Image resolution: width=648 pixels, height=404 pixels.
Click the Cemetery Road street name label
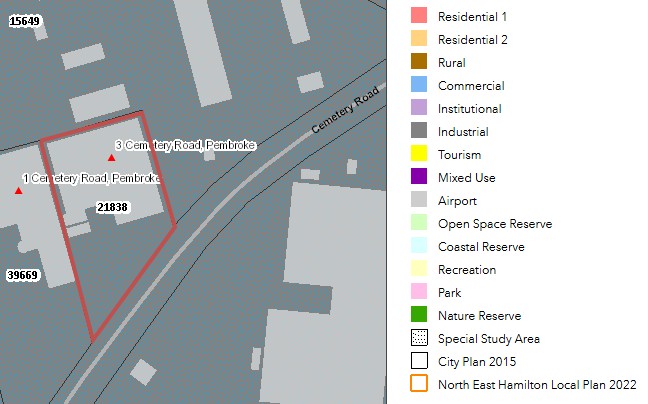[x=346, y=110]
